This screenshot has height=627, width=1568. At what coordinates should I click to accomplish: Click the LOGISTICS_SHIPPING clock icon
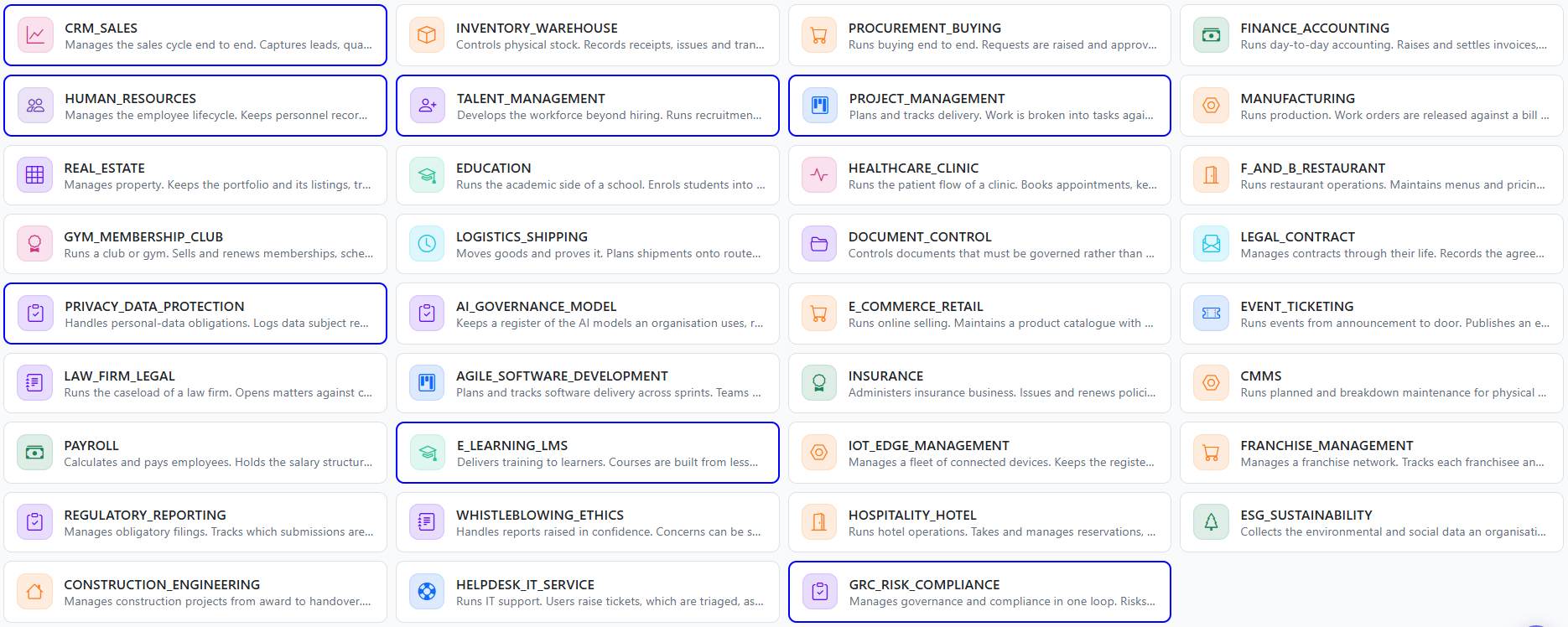coord(427,244)
